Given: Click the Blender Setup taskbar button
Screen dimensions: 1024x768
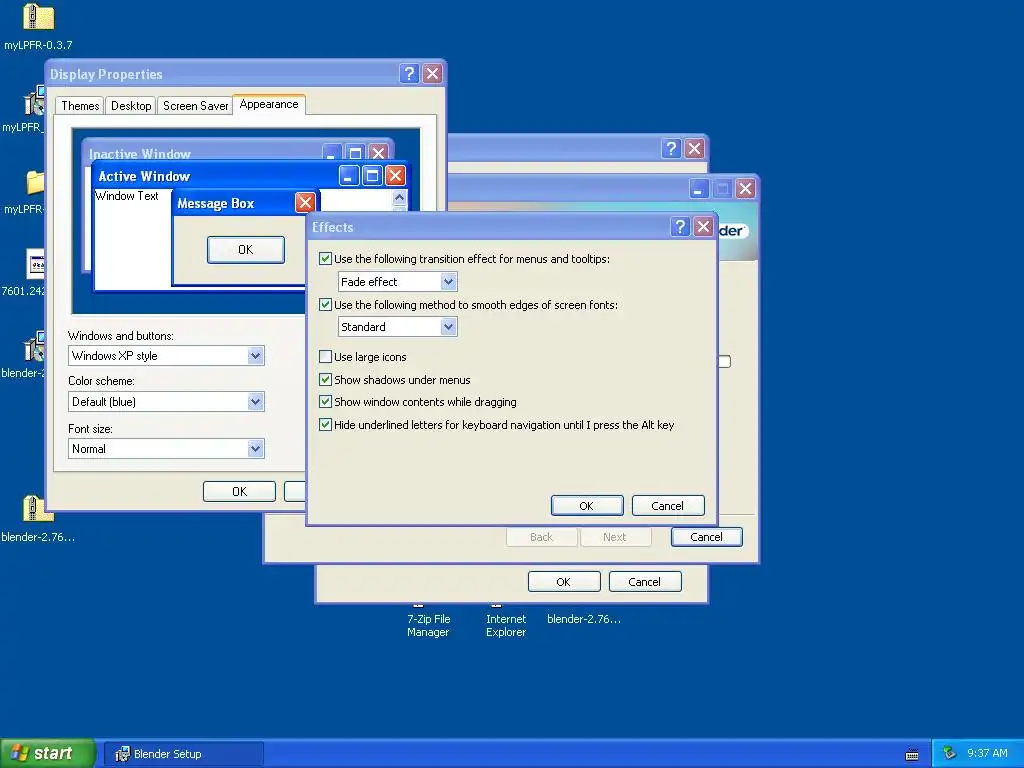Looking at the screenshot, I should [184, 754].
